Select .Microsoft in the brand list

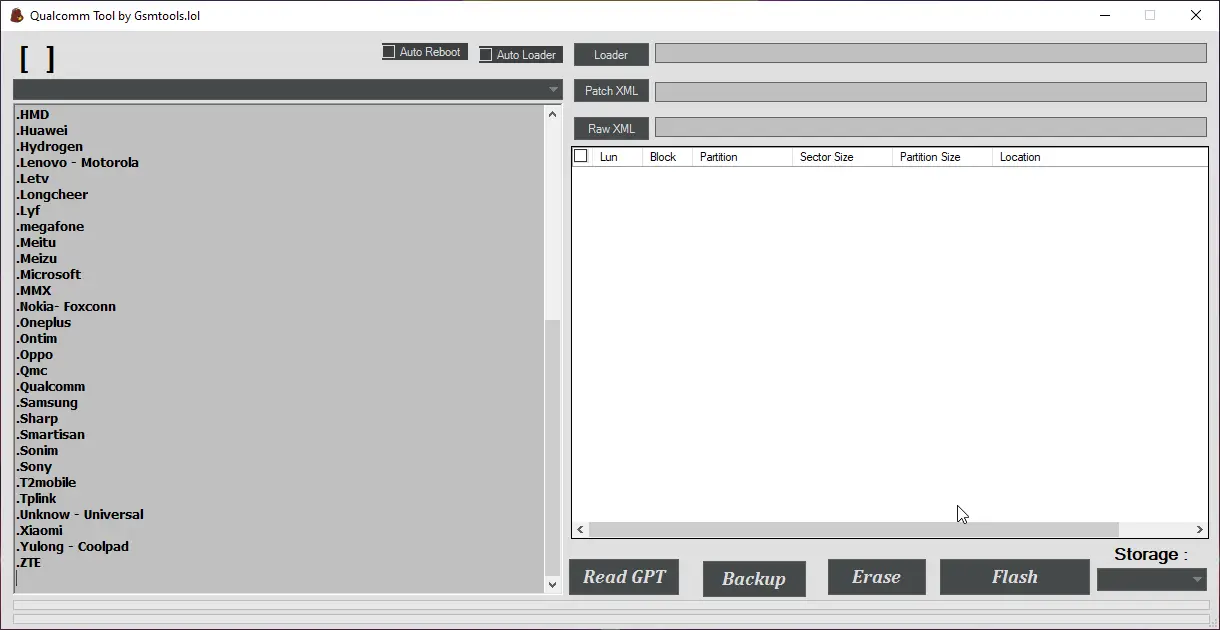pyautogui.click(x=49, y=274)
